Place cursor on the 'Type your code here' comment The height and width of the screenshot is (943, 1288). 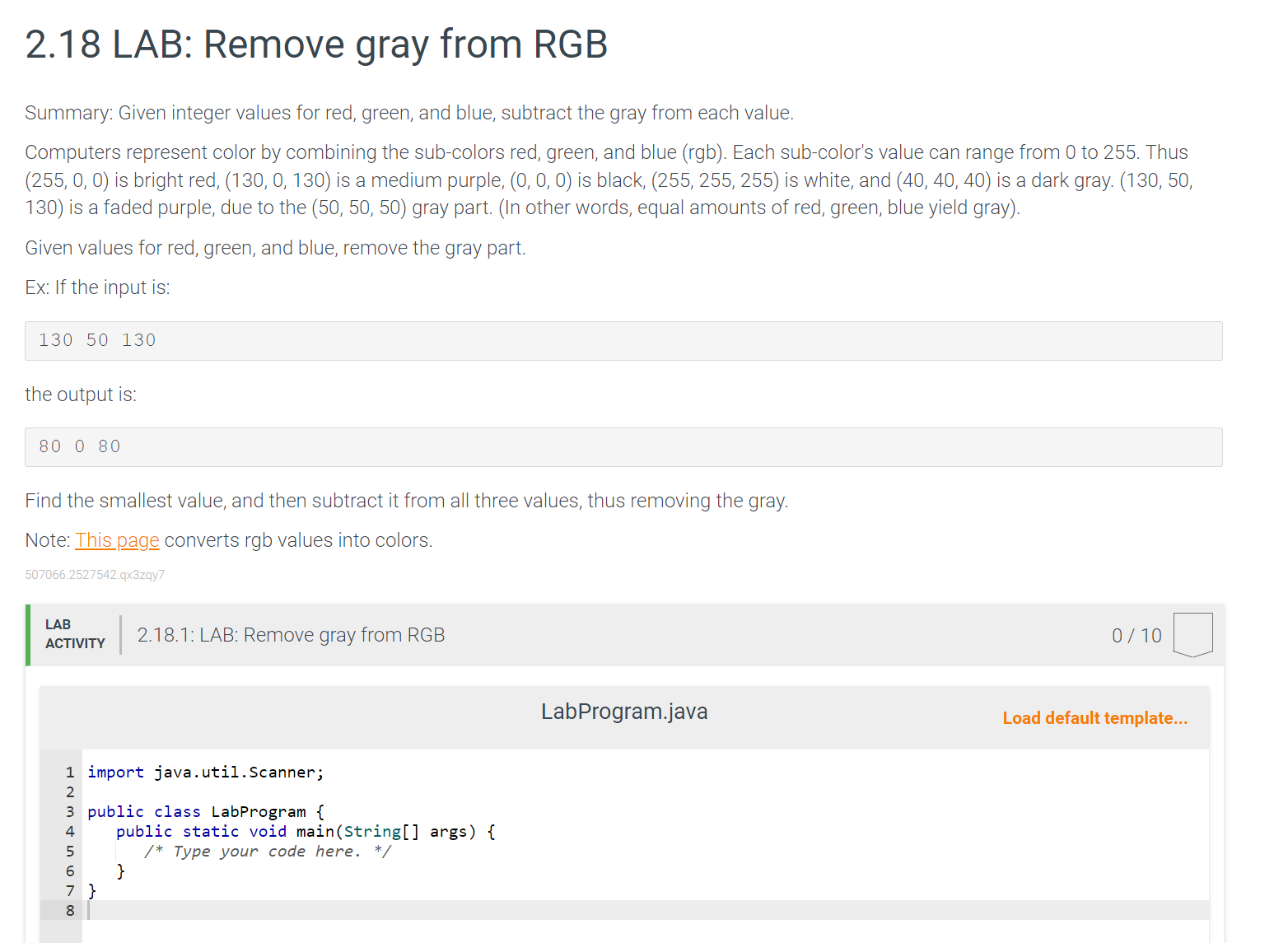click(265, 851)
